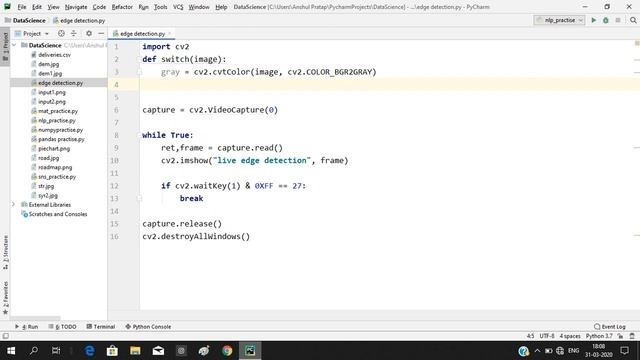Click the stop run icon
The height and width of the screenshot is (360, 640).
[x=618, y=20]
